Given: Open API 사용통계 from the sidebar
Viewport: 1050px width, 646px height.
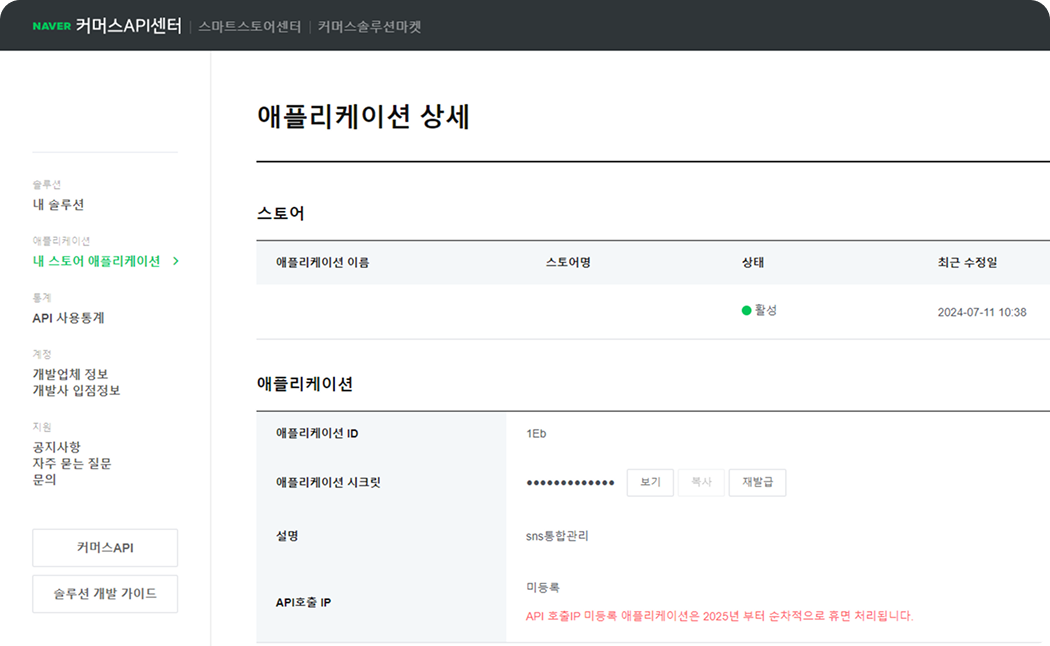Looking at the screenshot, I should 68,318.
